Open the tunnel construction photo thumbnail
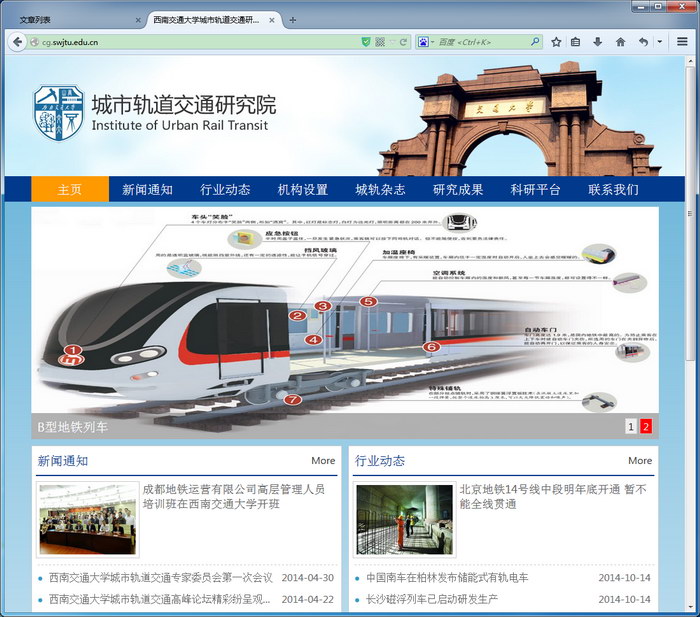Image resolution: width=700 pixels, height=617 pixels. click(404, 520)
